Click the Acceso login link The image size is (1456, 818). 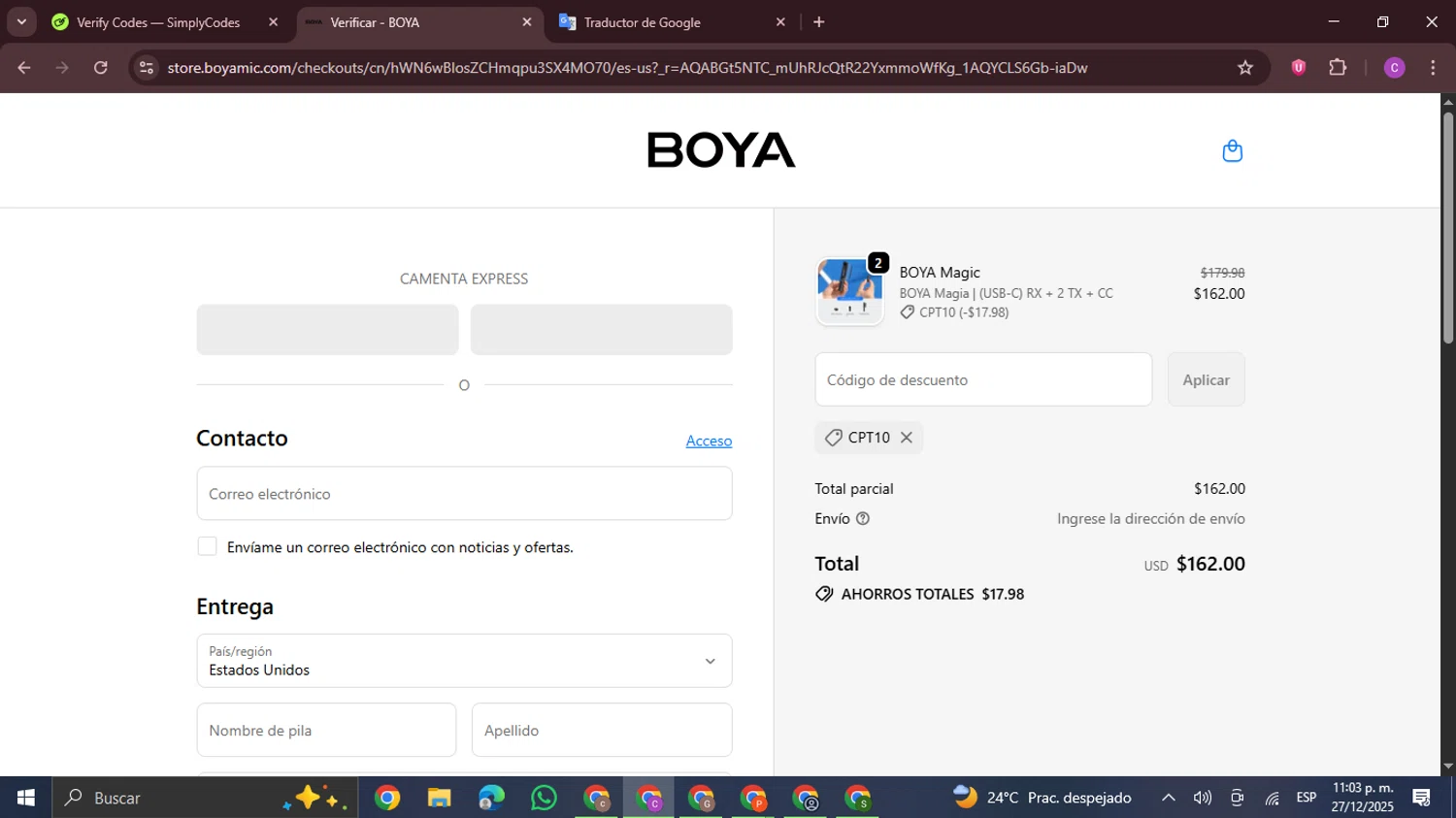point(709,441)
